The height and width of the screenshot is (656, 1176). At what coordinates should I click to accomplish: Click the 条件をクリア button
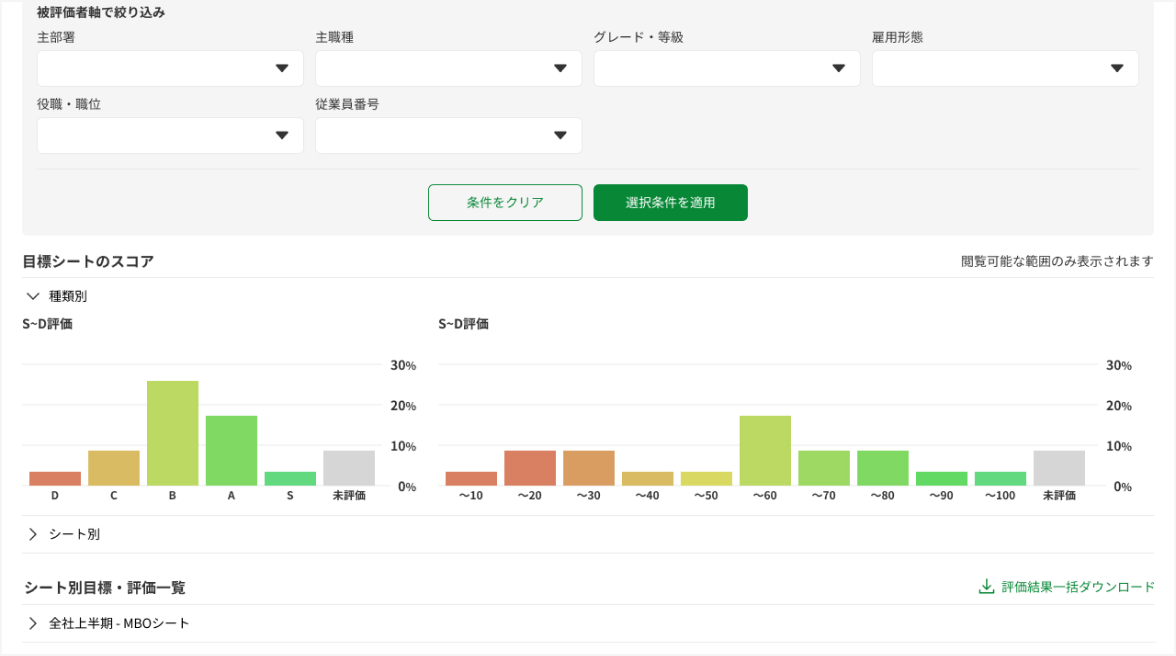505,202
